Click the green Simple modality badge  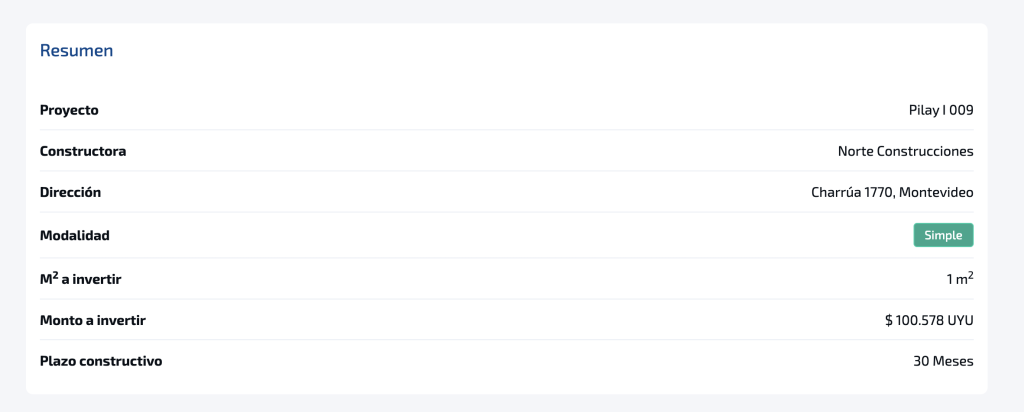click(943, 235)
